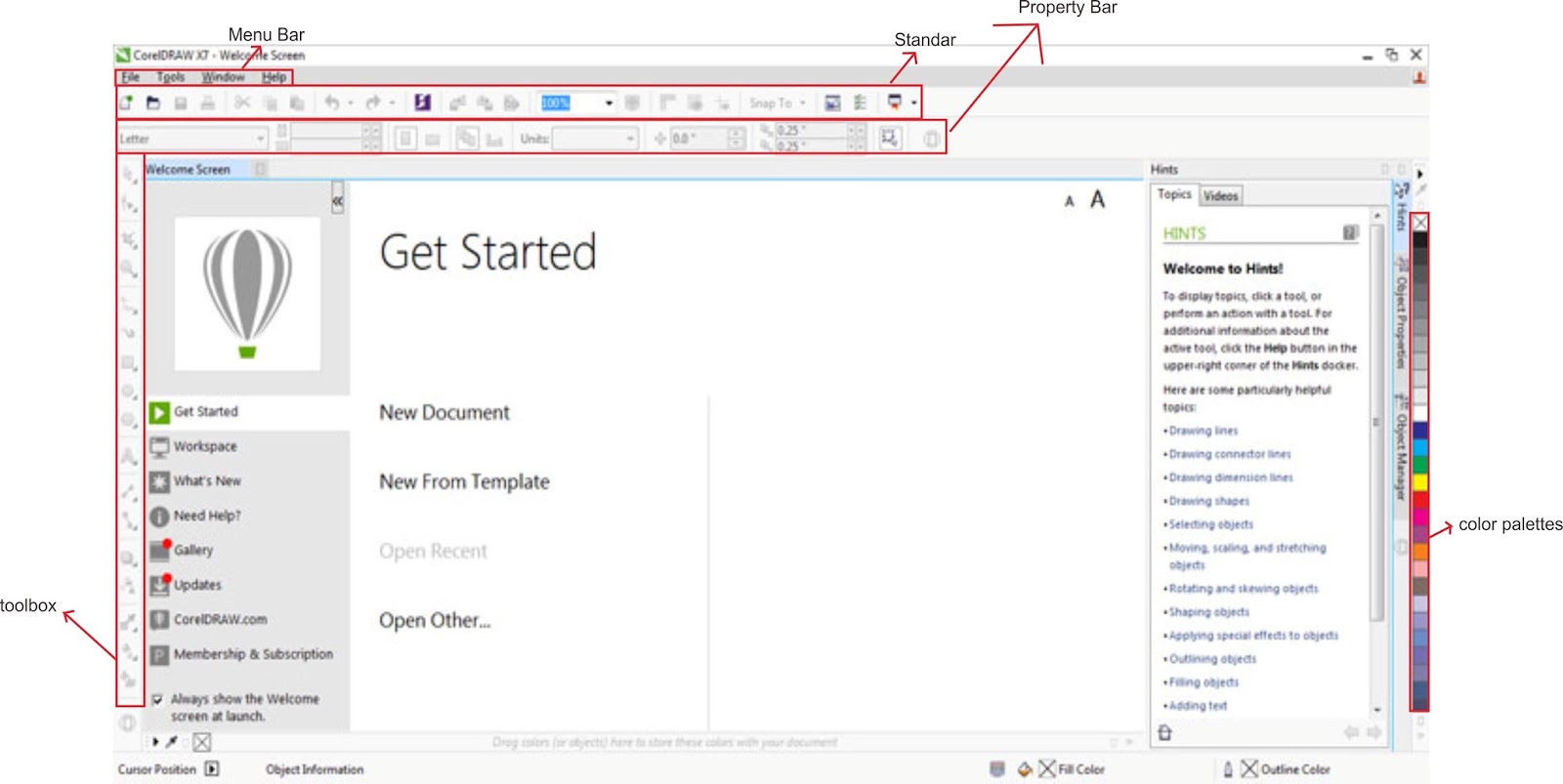Click the Save disk icon
Image resolution: width=1563 pixels, height=784 pixels.
[x=181, y=103]
